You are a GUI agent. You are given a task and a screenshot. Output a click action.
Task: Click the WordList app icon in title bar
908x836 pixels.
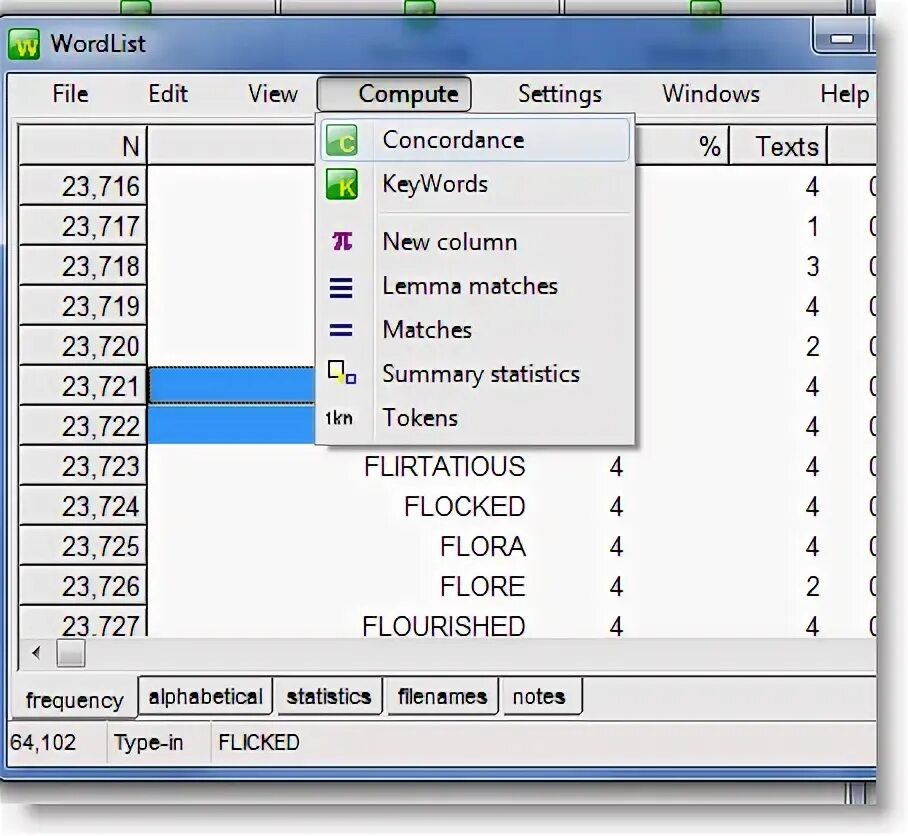[24, 45]
